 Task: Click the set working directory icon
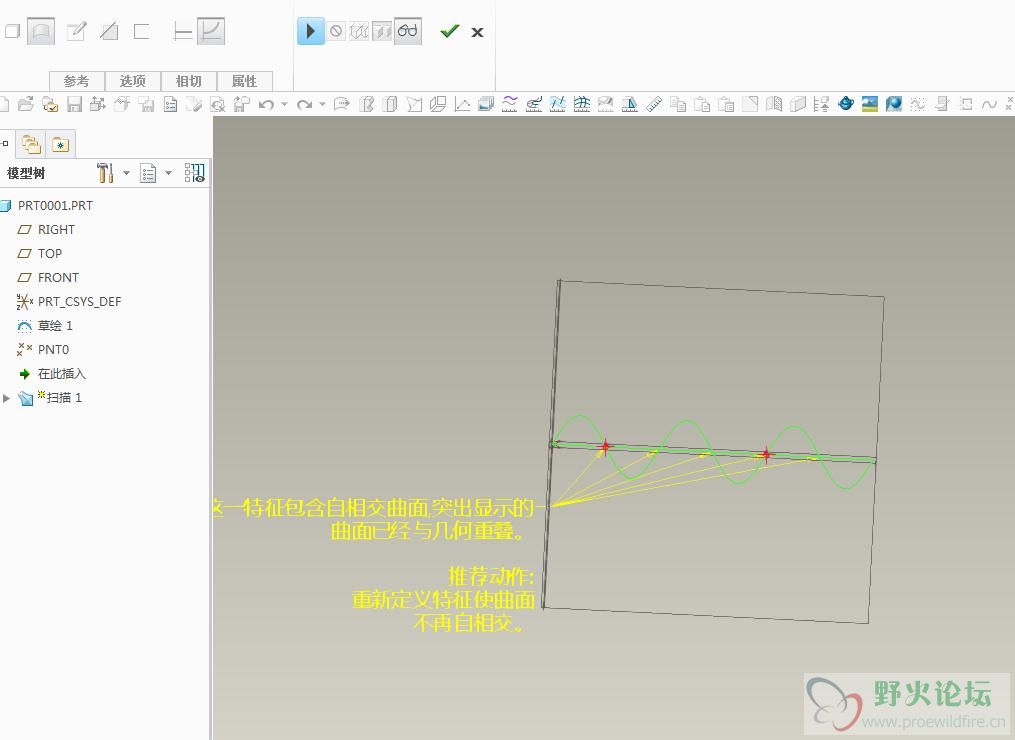tap(50, 104)
